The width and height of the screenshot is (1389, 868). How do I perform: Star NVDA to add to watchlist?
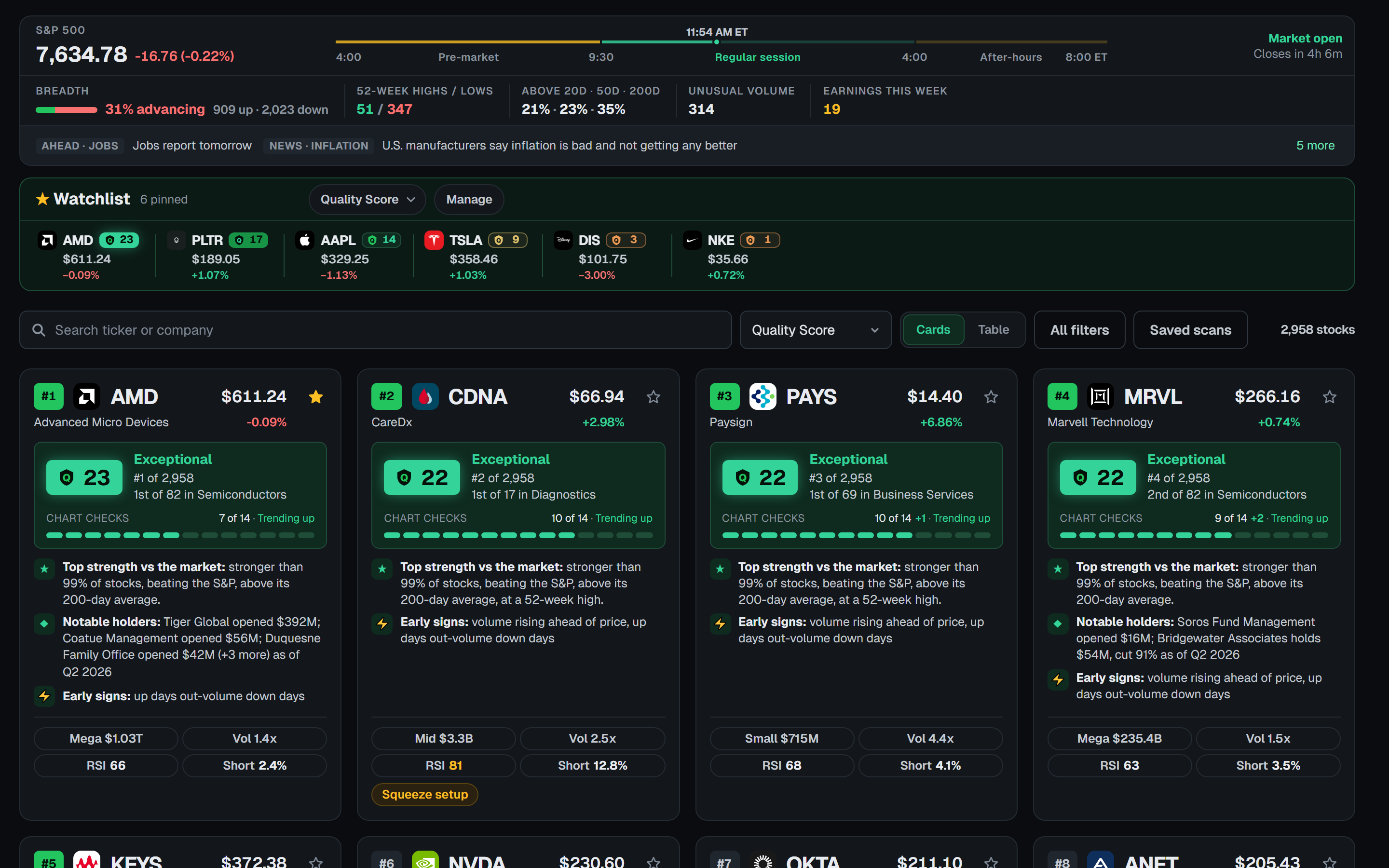click(653, 862)
